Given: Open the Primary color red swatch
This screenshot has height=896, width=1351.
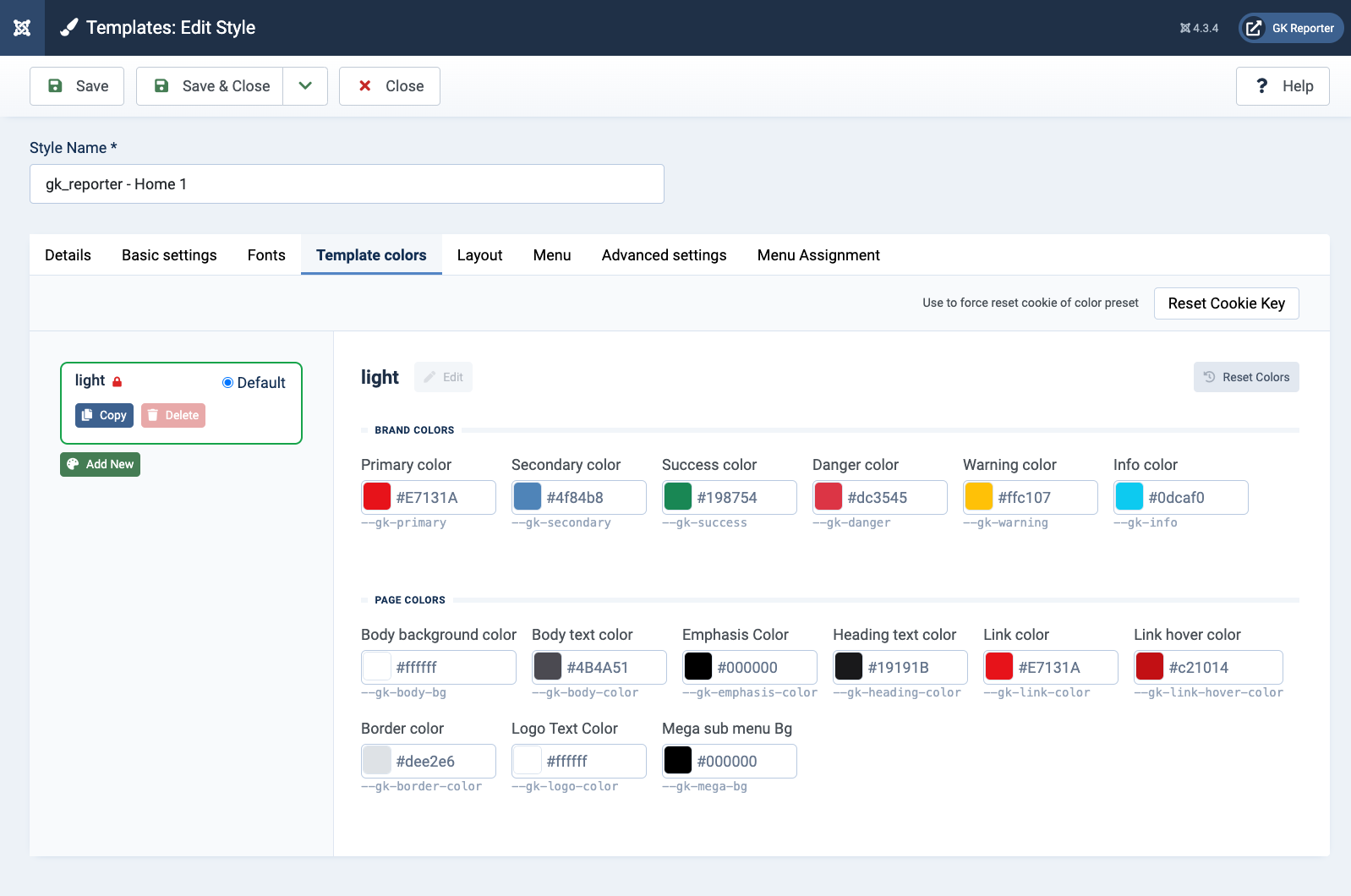Looking at the screenshot, I should point(377,497).
